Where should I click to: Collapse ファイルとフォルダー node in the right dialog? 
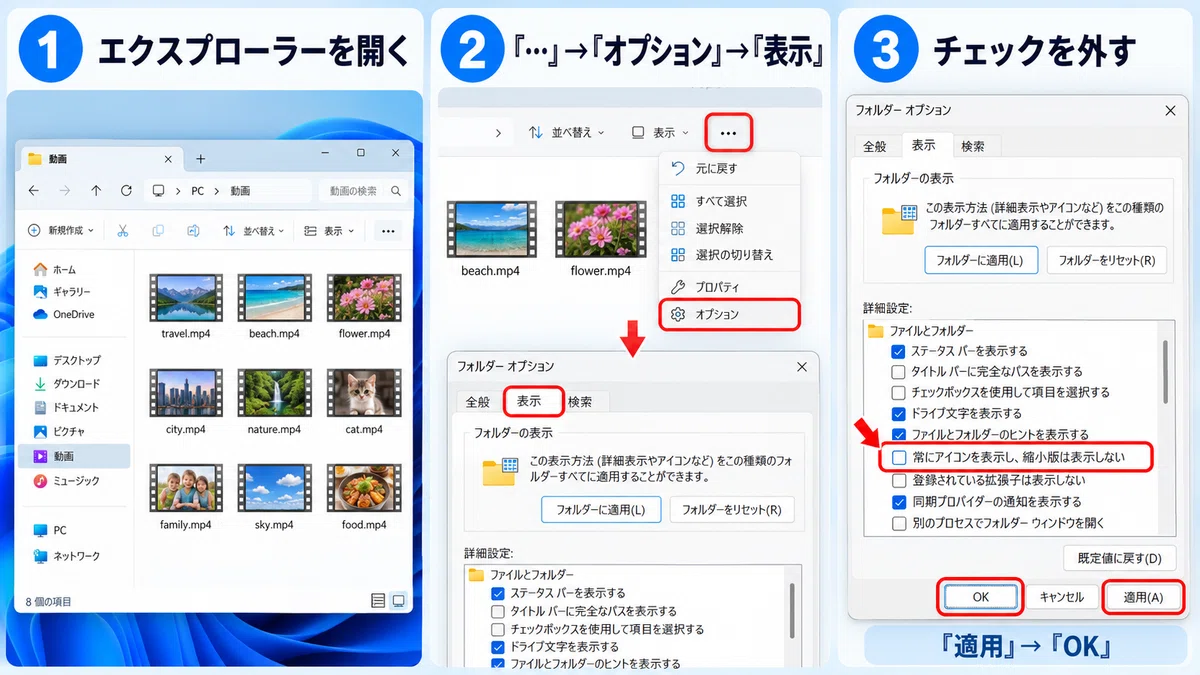coord(876,330)
